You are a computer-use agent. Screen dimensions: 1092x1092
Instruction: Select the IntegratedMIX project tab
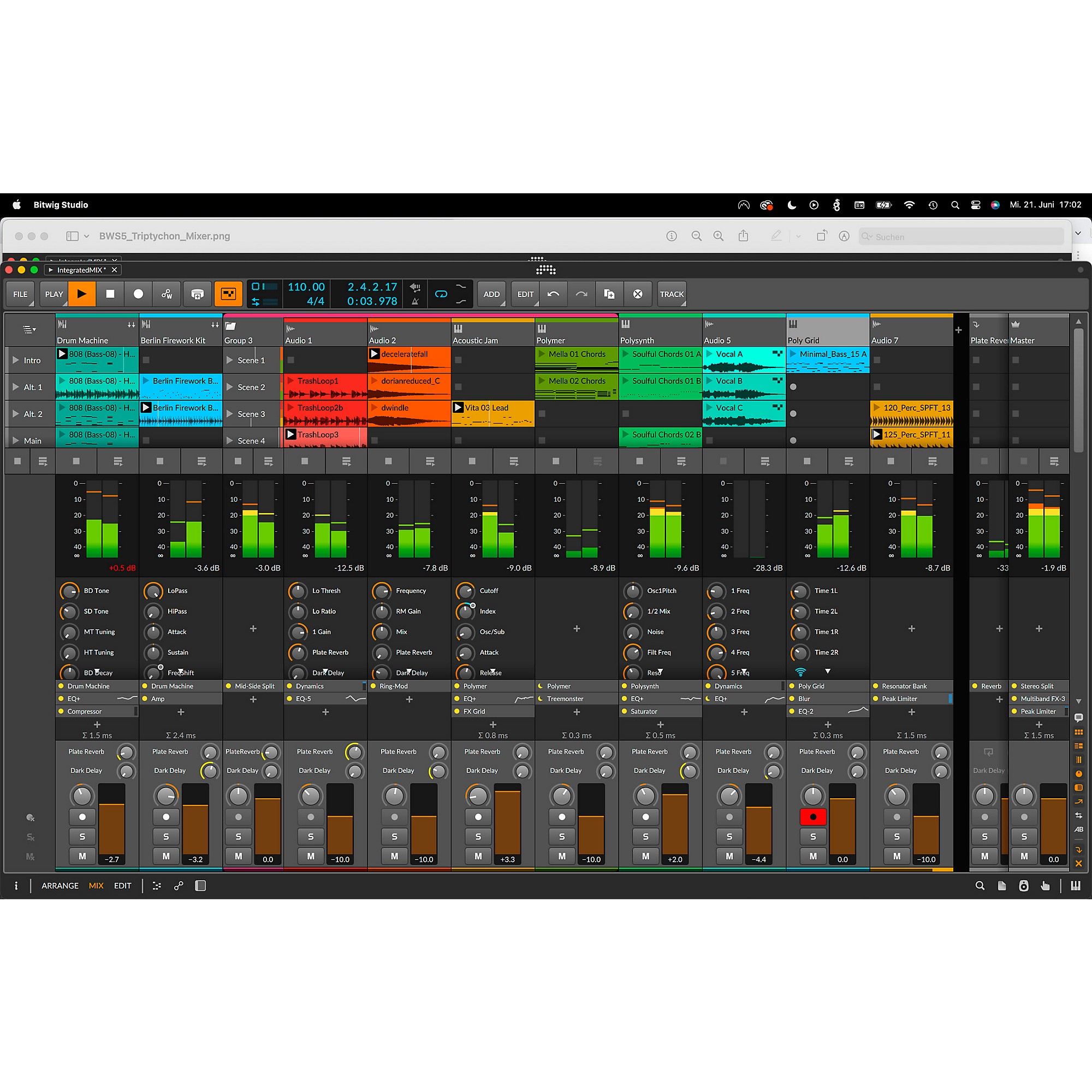pyautogui.click(x=82, y=270)
